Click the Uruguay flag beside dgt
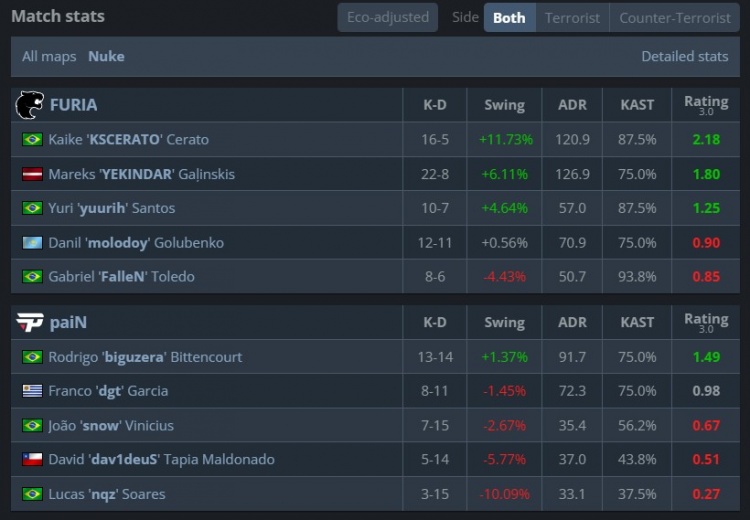Screen dimensions: 750x520 [x=32, y=391]
